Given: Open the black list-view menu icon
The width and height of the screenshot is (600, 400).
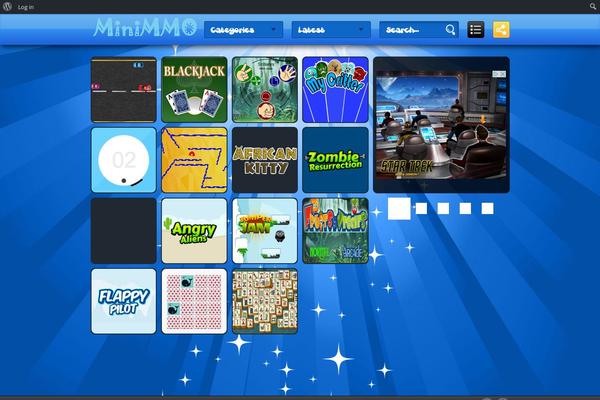Looking at the screenshot, I should 476,30.
